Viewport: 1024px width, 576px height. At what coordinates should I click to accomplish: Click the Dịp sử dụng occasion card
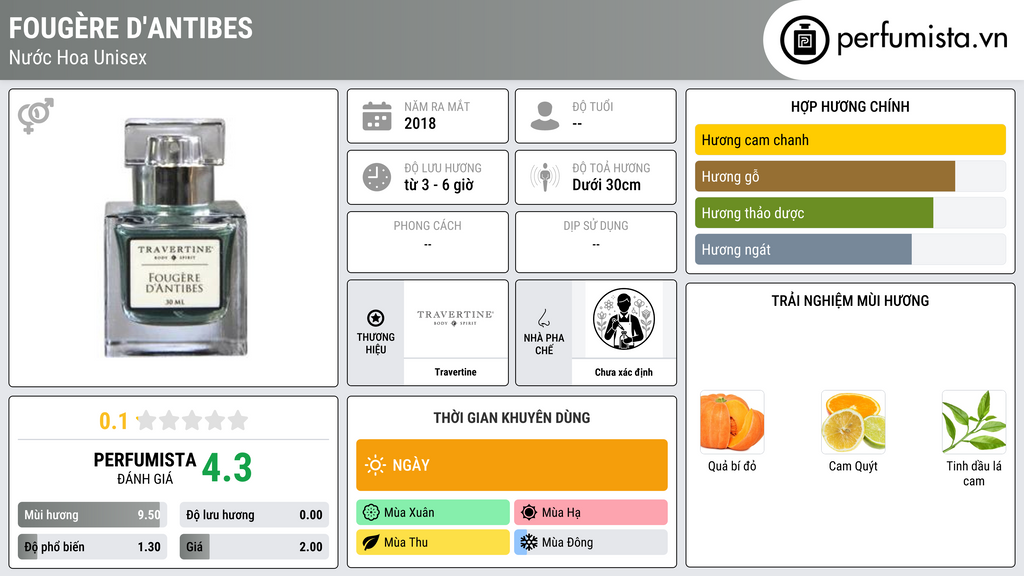point(596,242)
